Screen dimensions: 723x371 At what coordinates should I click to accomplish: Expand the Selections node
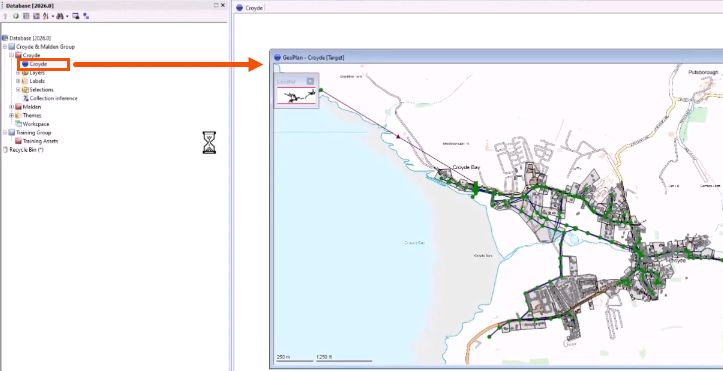tap(18, 90)
